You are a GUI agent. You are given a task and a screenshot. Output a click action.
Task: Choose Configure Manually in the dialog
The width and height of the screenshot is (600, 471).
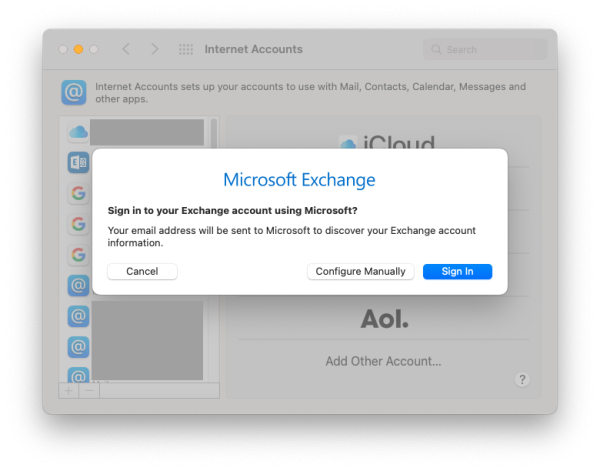coord(360,272)
